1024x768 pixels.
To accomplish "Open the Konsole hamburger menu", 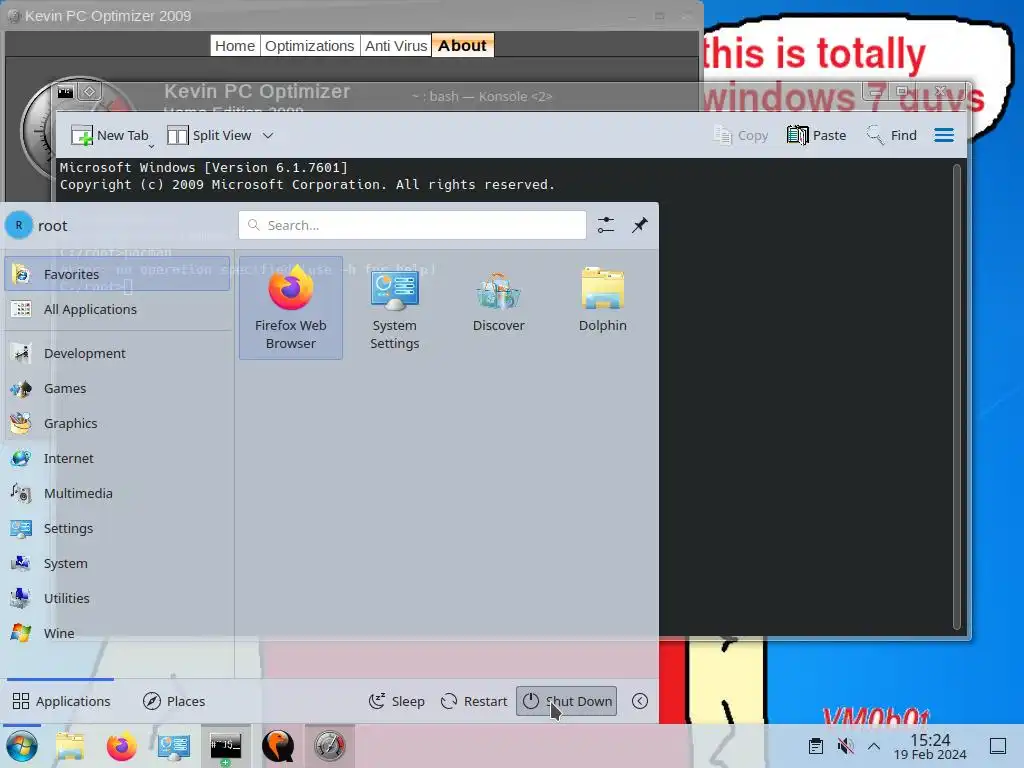I will [x=944, y=135].
